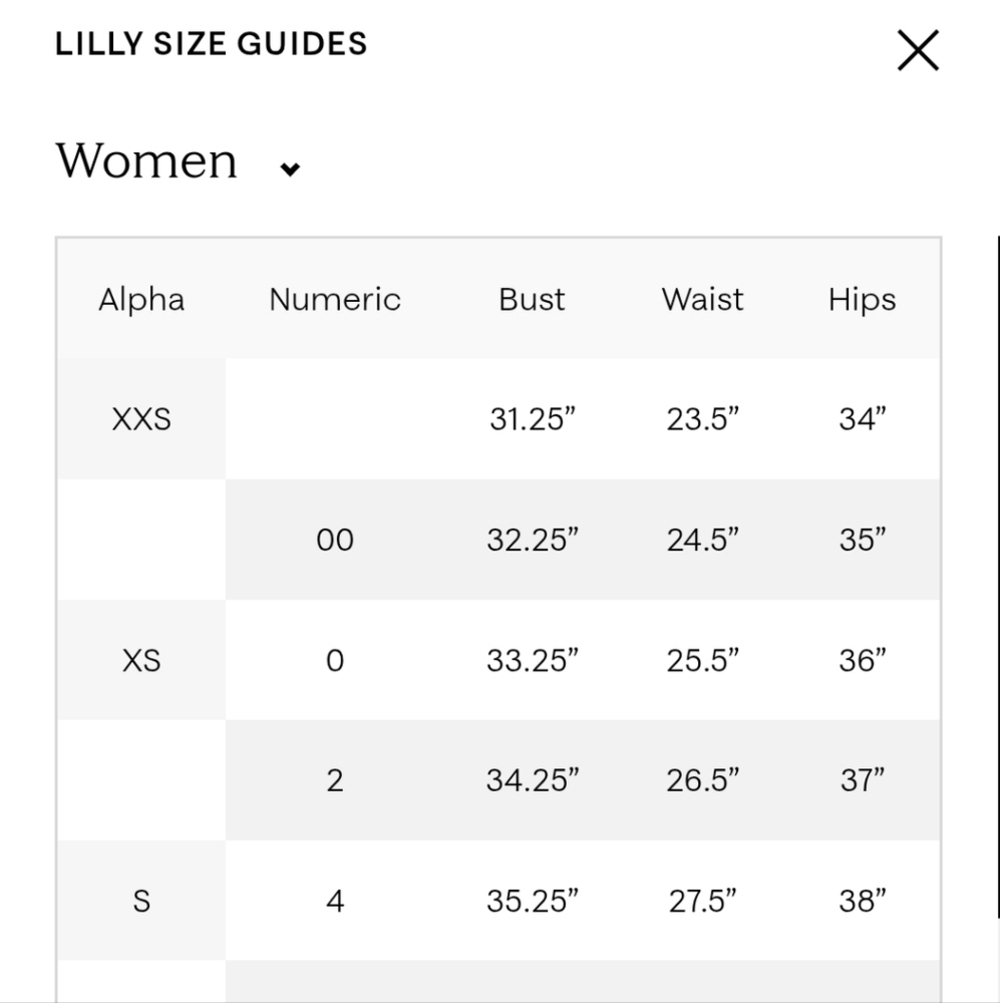1000x1003 pixels.
Task: Click the Hips column header
Action: 862,300
